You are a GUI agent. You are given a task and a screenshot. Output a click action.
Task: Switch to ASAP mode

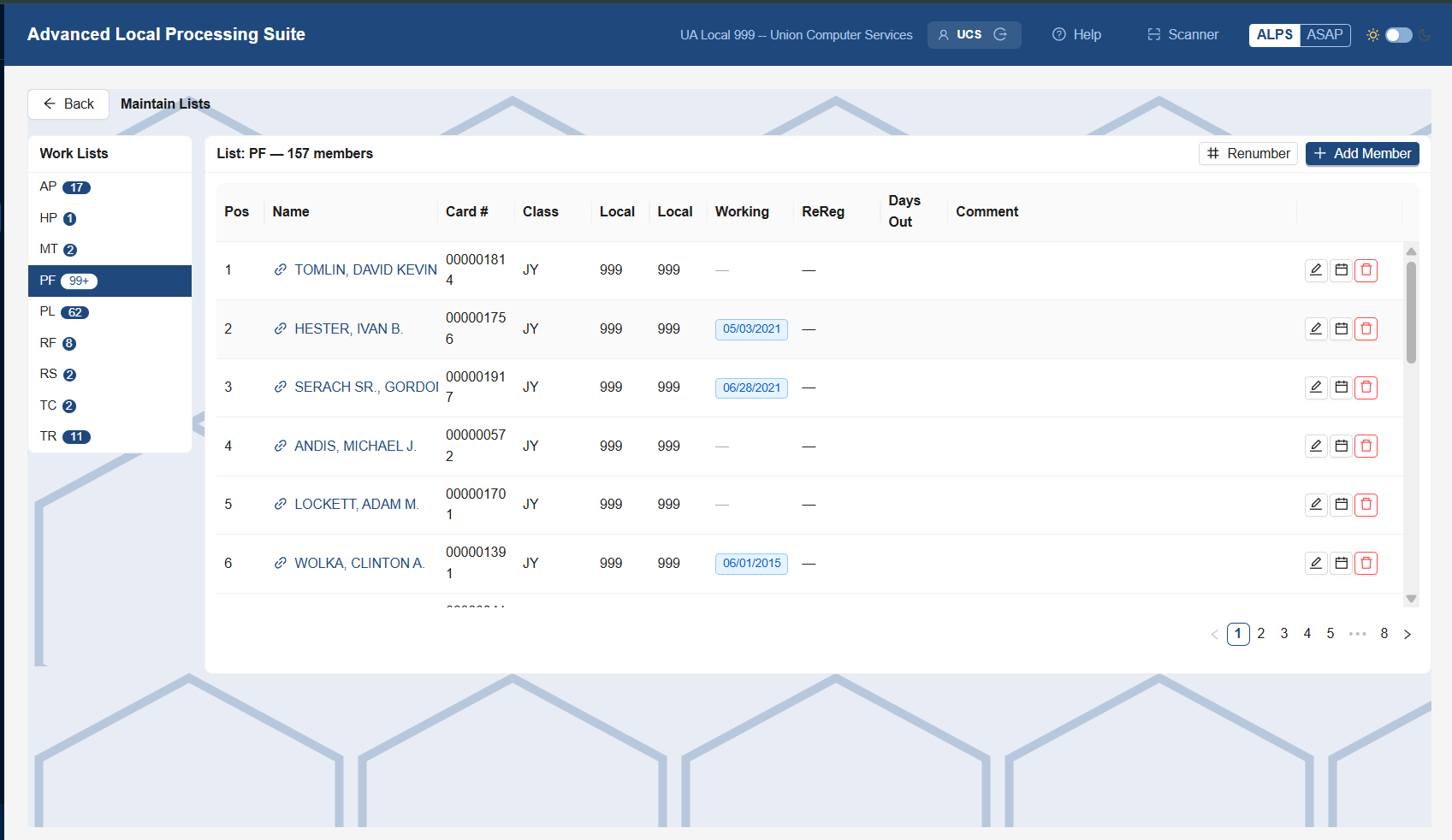pos(1325,35)
